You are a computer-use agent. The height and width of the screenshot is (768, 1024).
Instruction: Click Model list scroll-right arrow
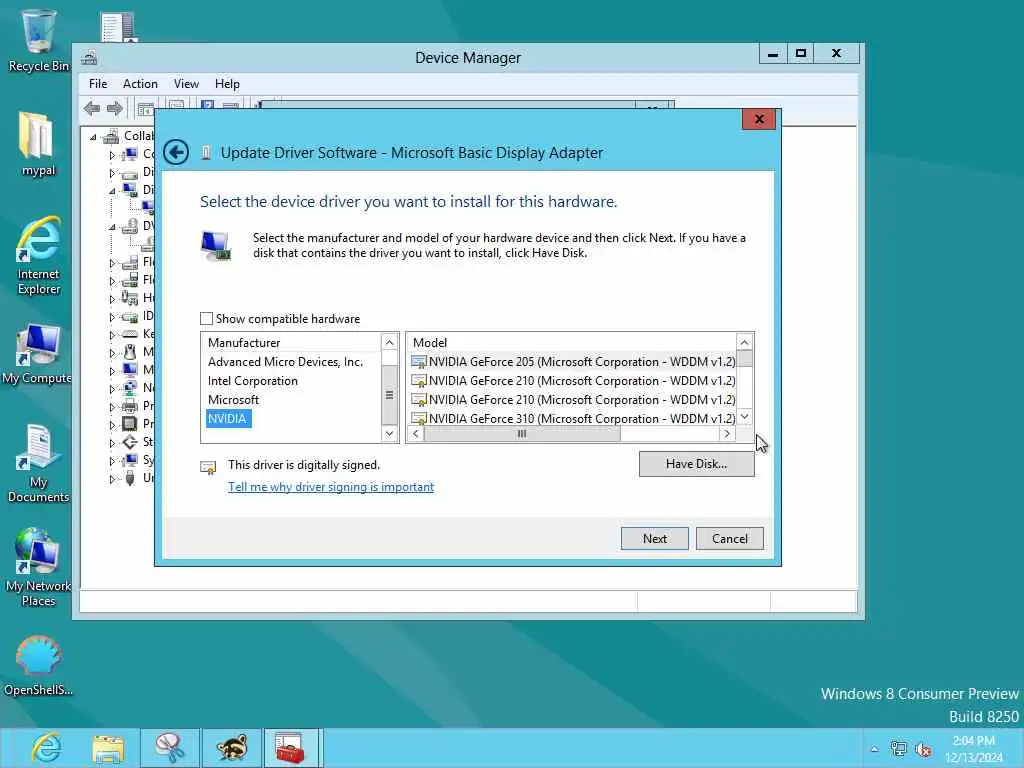click(x=727, y=434)
